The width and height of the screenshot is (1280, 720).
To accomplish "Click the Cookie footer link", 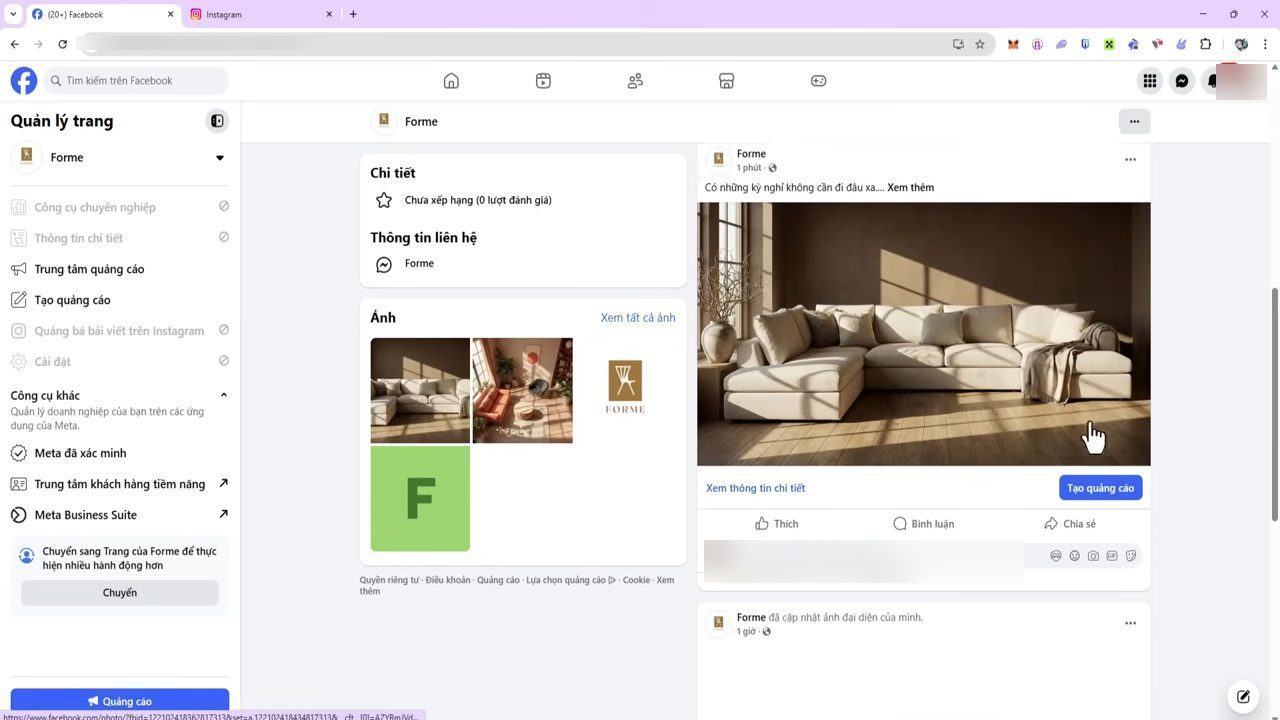I will click(x=636, y=580).
